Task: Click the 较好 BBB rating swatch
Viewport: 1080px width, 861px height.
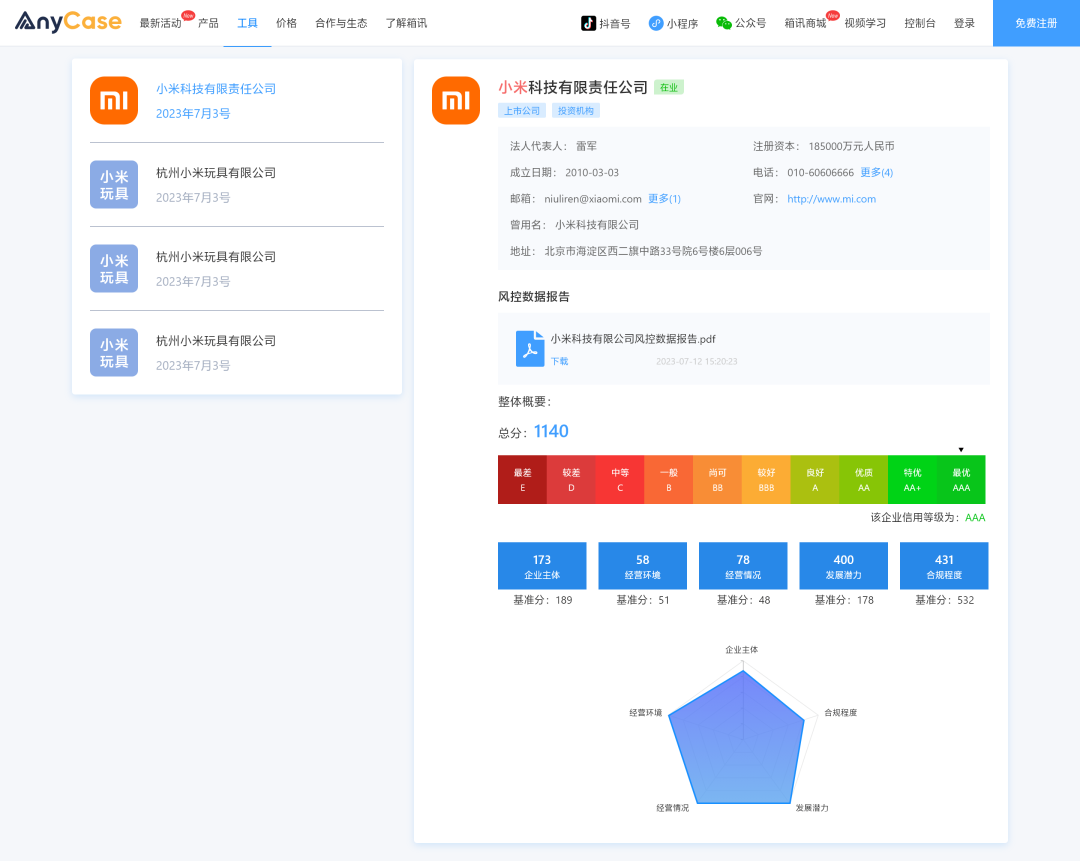Action: (x=766, y=479)
